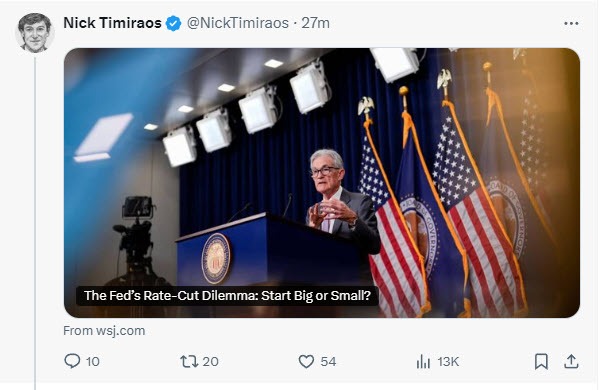Open the From wsj.com source link
Viewport: 609px width, 390px height.
(x=104, y=331)
